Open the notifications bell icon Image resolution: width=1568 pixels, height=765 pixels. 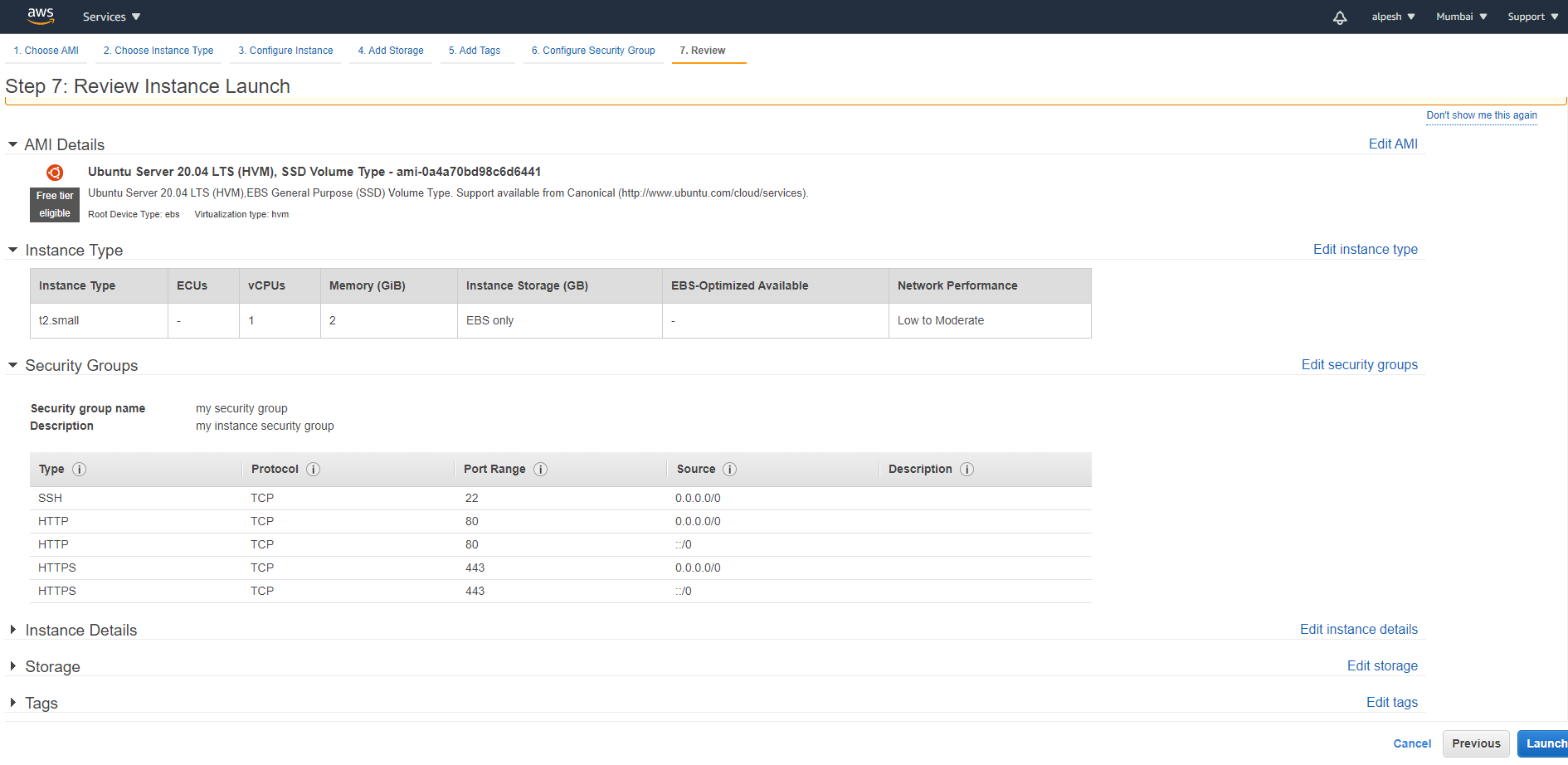coord(1340,17)
